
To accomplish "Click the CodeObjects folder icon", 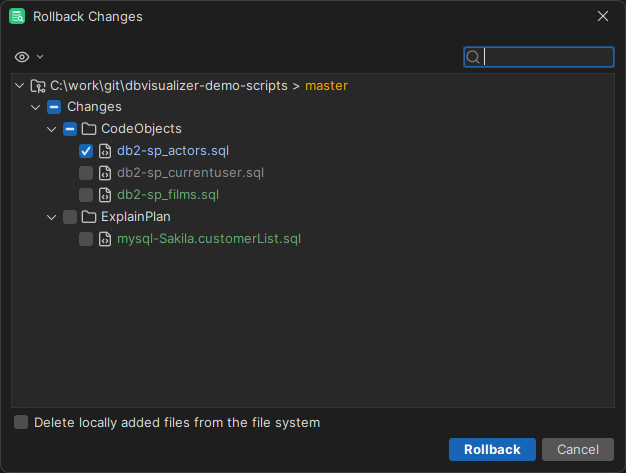I will [x=88, y=129].
